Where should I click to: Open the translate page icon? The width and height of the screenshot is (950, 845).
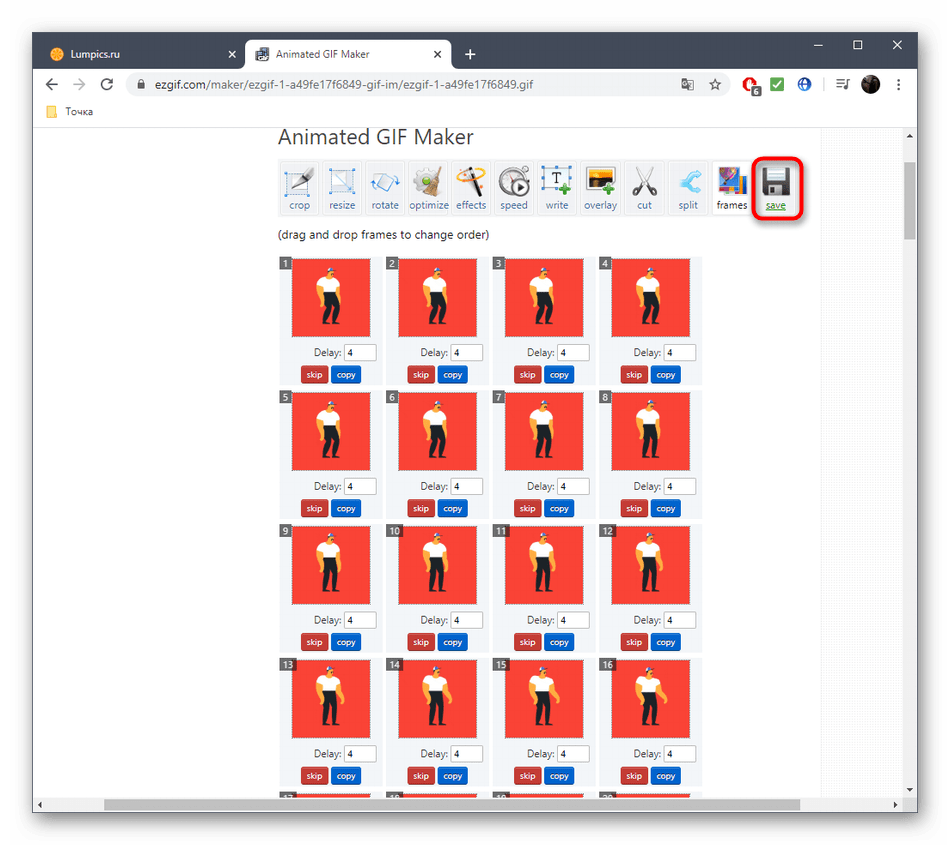pyautogui.click(x=687, y=84)
